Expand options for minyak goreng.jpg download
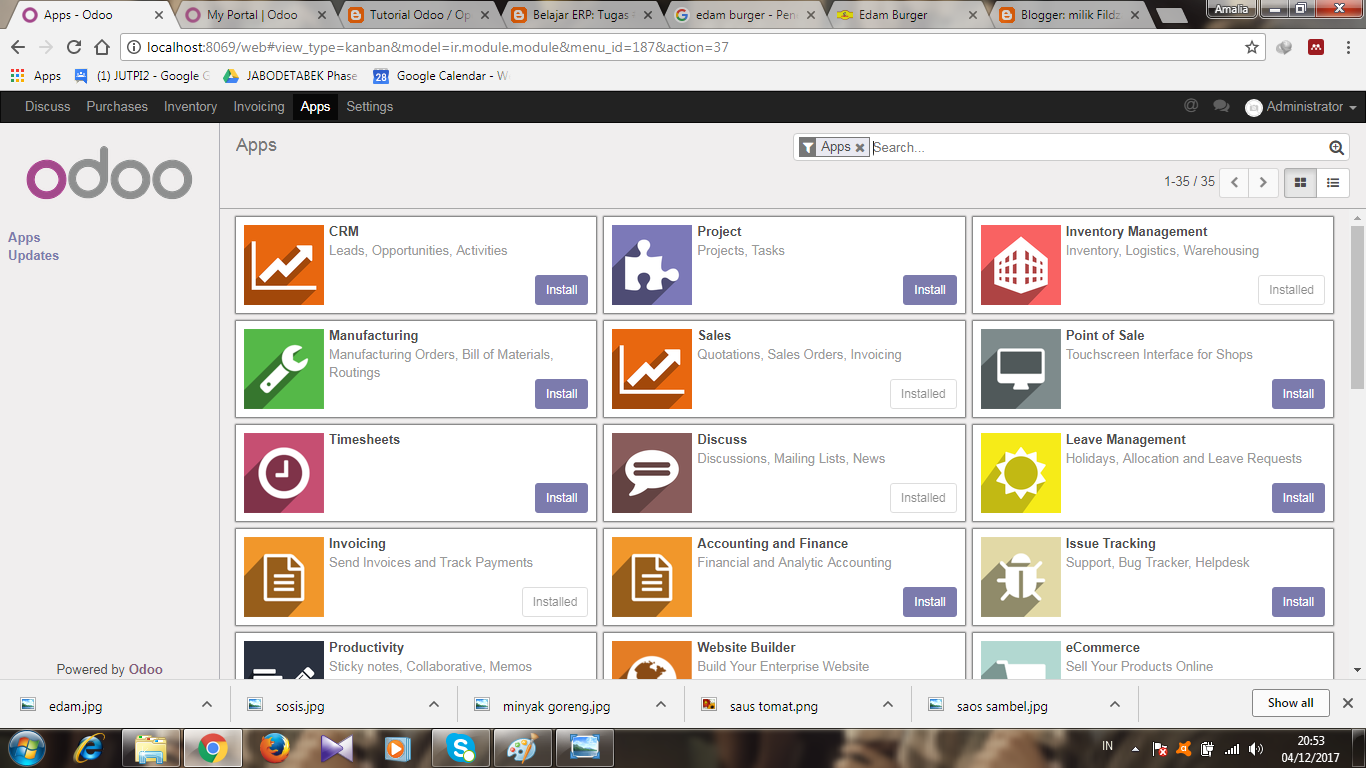 (x=661, y=704)
